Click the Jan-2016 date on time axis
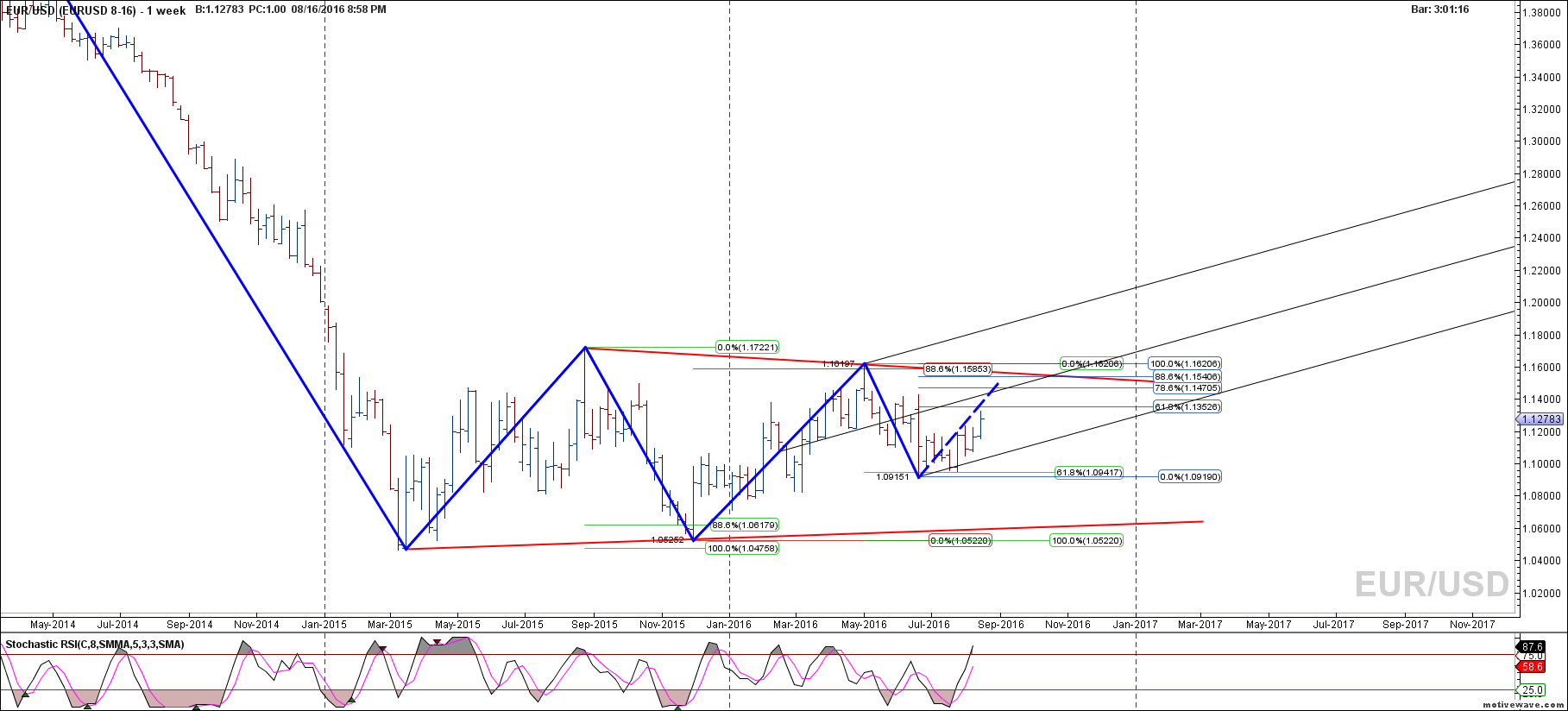 729,624
